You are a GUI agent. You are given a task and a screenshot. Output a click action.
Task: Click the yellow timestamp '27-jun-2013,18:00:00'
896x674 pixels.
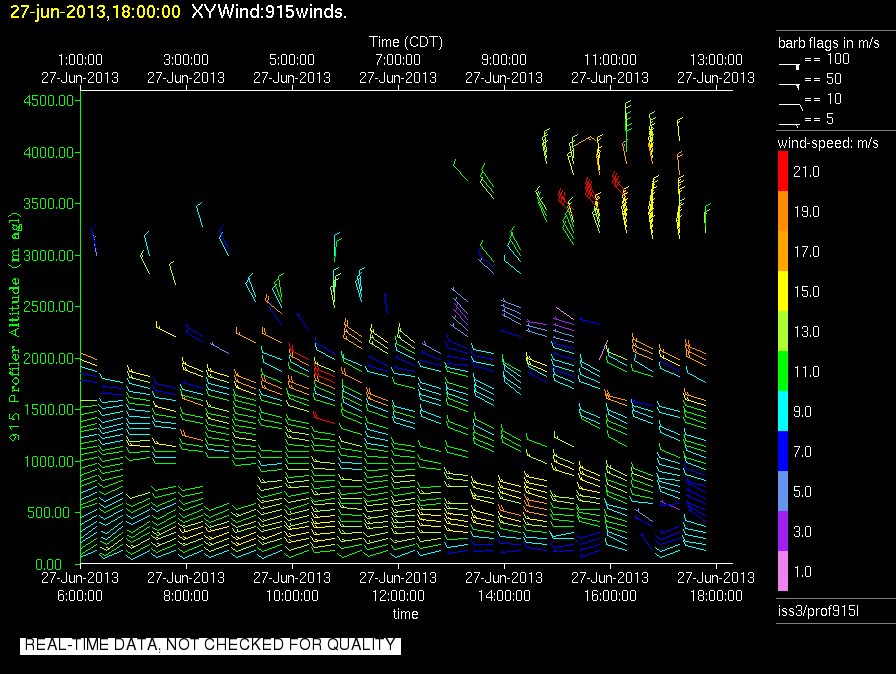click(95, 11)
